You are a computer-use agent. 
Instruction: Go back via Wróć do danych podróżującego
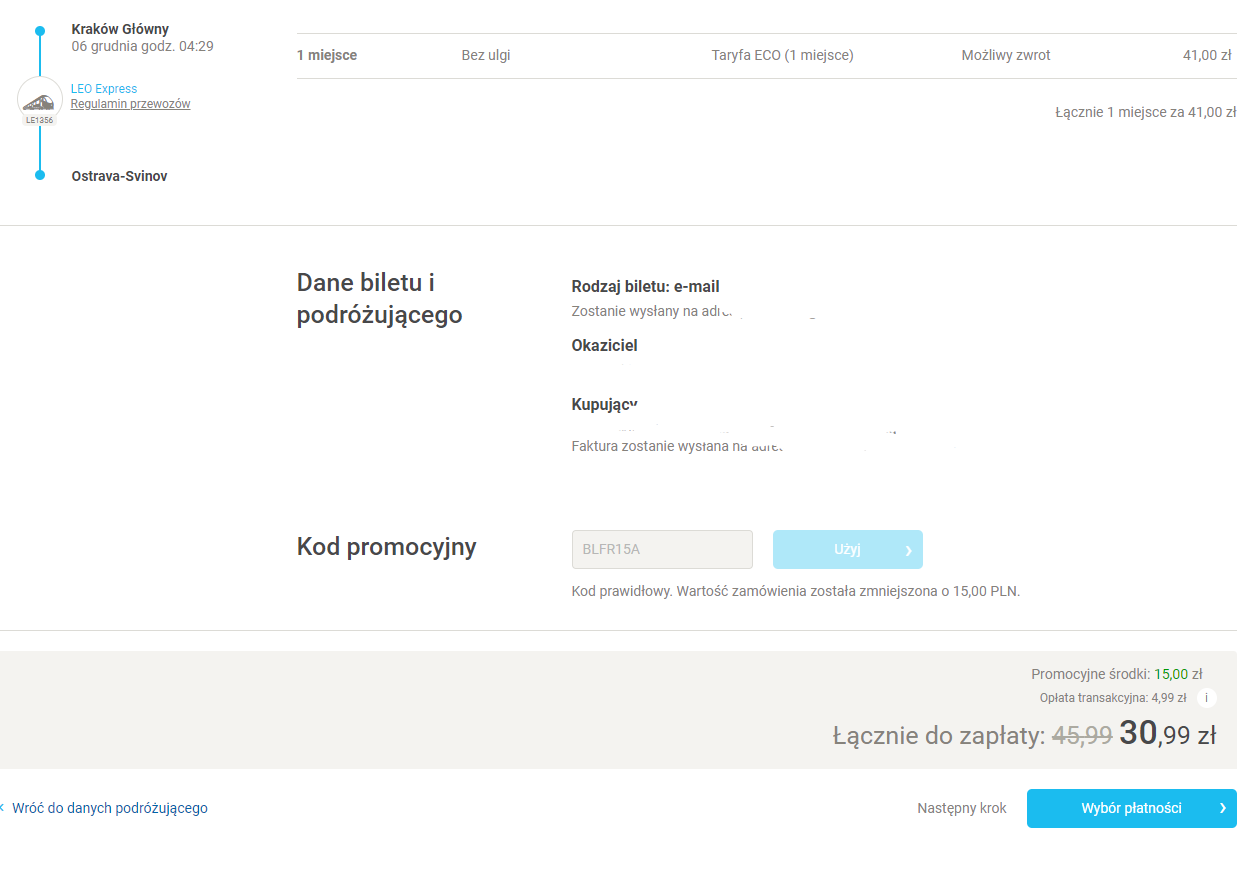(x=110, y=808)
